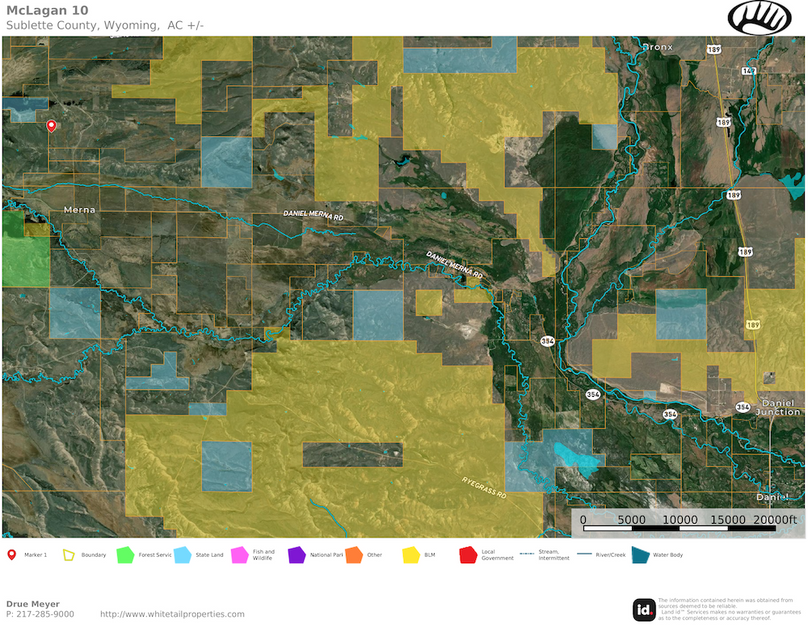808x625 pixels.
Task: Click the Marker 1 legend pin icon
Action: tap(11, 554)
